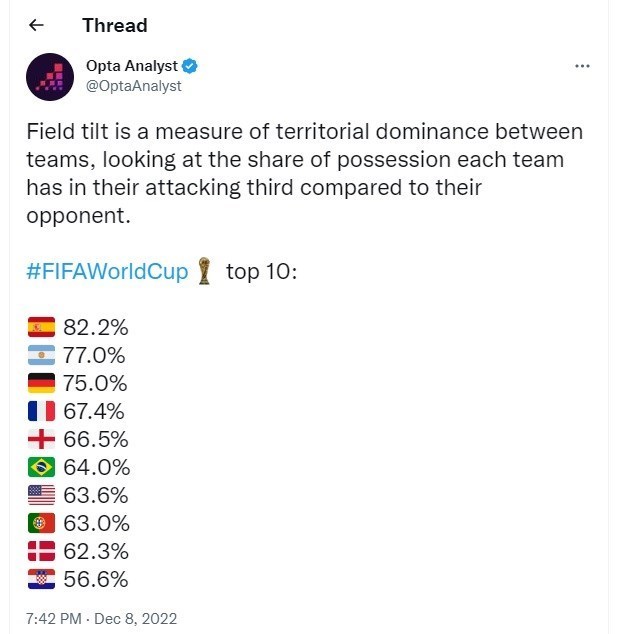This screenshot has width=618, height=634.
Task: Click the back arrow icon
Action: (37, 26)
